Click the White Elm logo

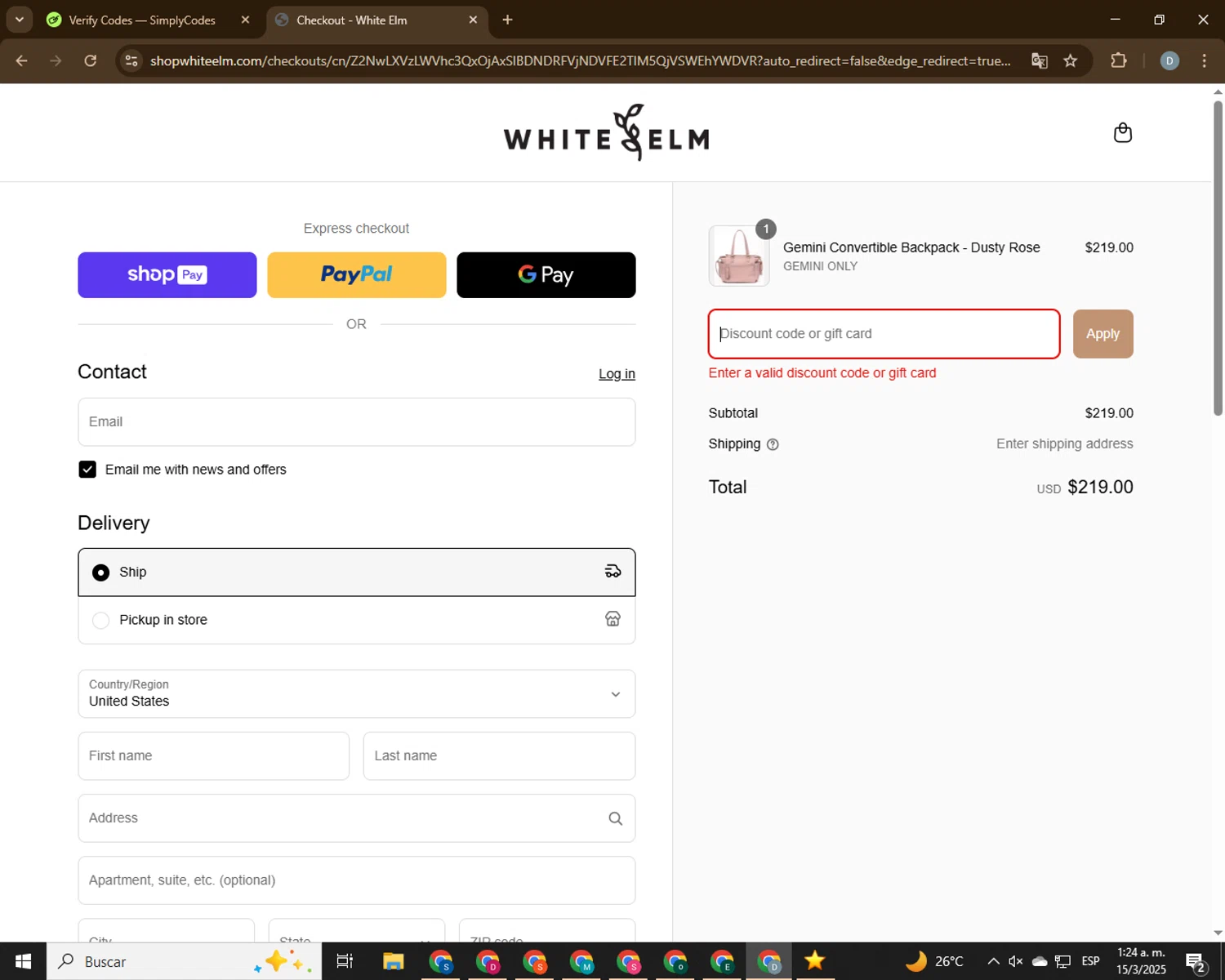pos(606,132)
